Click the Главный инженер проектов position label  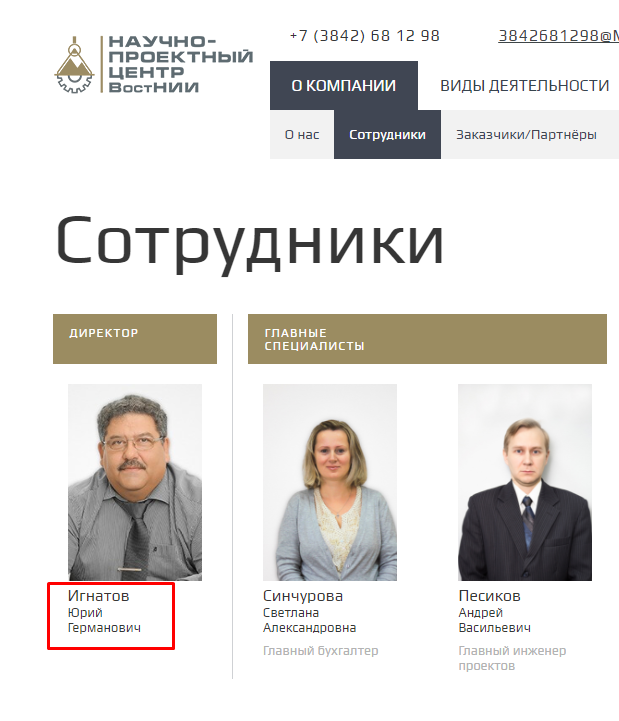tap(512, 658)
